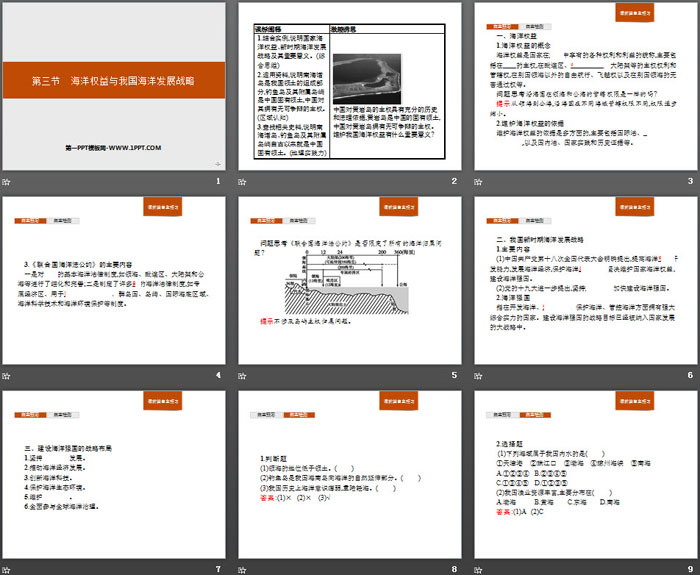Click the animation star icon under slide 4
700x575 pixels.
pyautogui.click(x=6, y=376)
